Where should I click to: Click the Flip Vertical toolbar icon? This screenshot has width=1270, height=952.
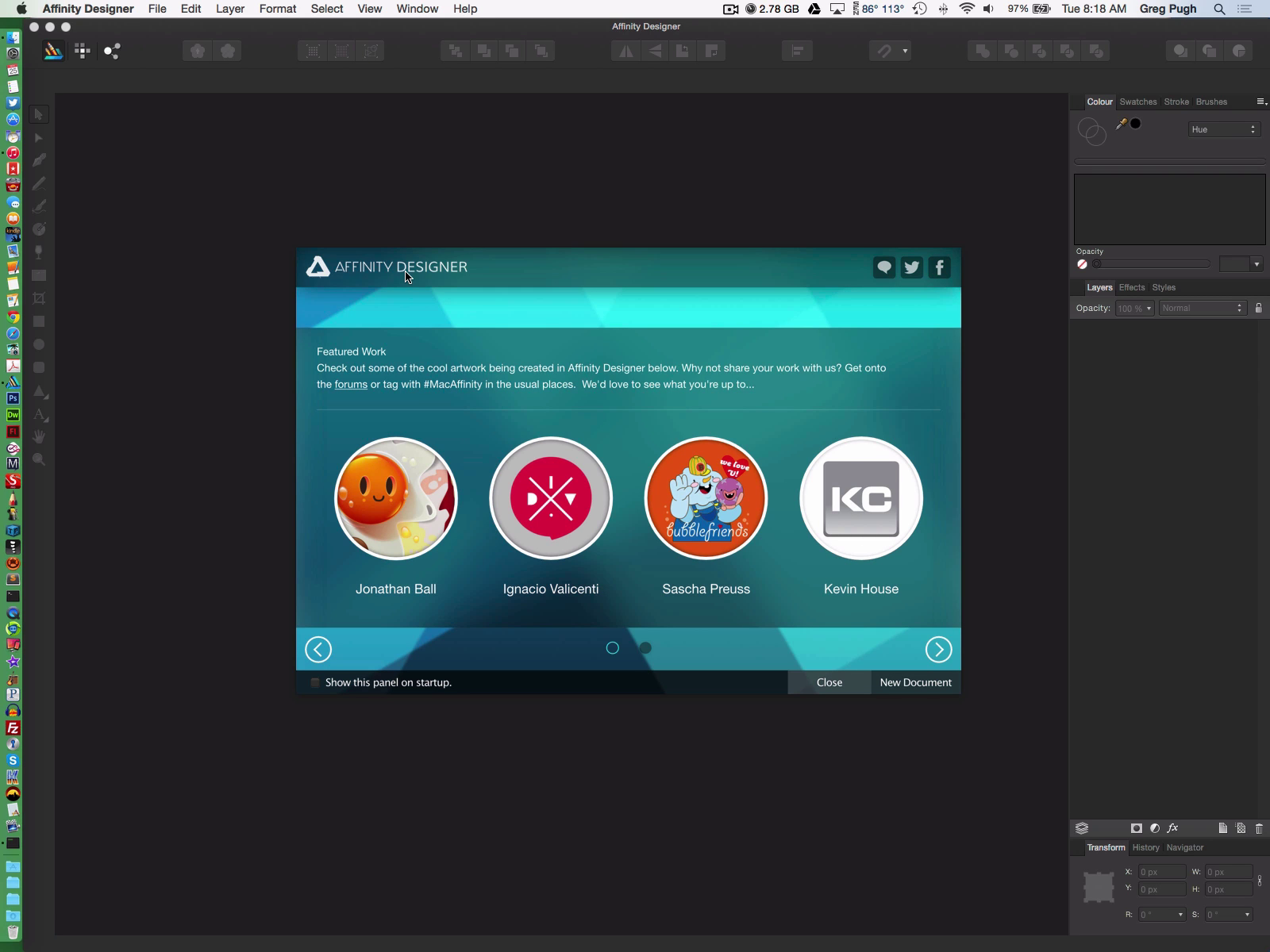point(655,51)
